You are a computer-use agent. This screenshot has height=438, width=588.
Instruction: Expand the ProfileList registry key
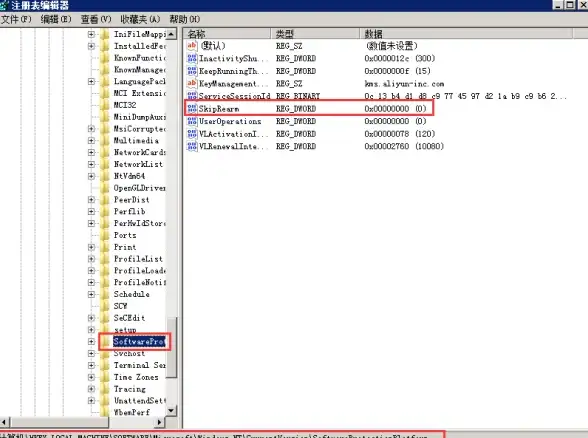pos(91,259)
